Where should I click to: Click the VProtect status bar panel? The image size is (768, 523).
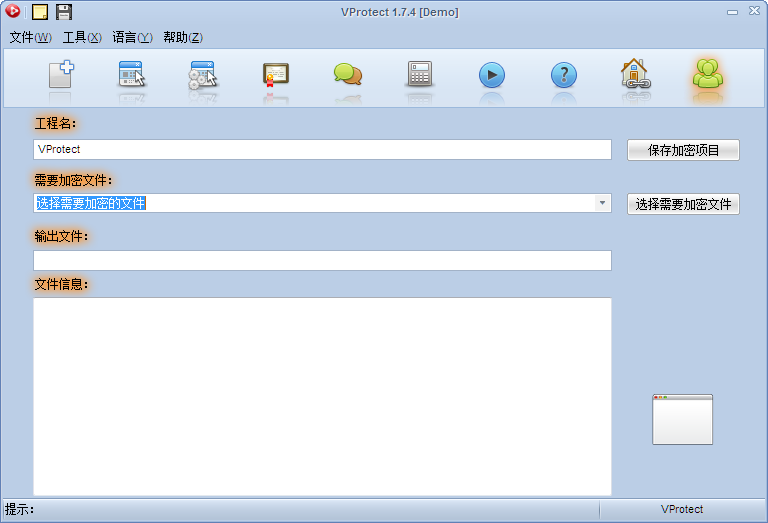click(x=682, y=509)
